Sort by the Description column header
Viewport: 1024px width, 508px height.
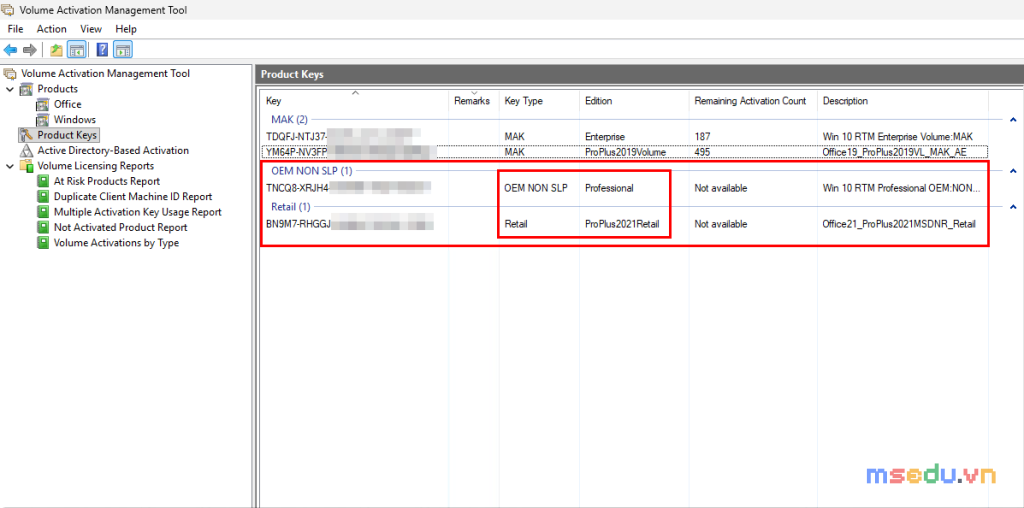[903, 101]
